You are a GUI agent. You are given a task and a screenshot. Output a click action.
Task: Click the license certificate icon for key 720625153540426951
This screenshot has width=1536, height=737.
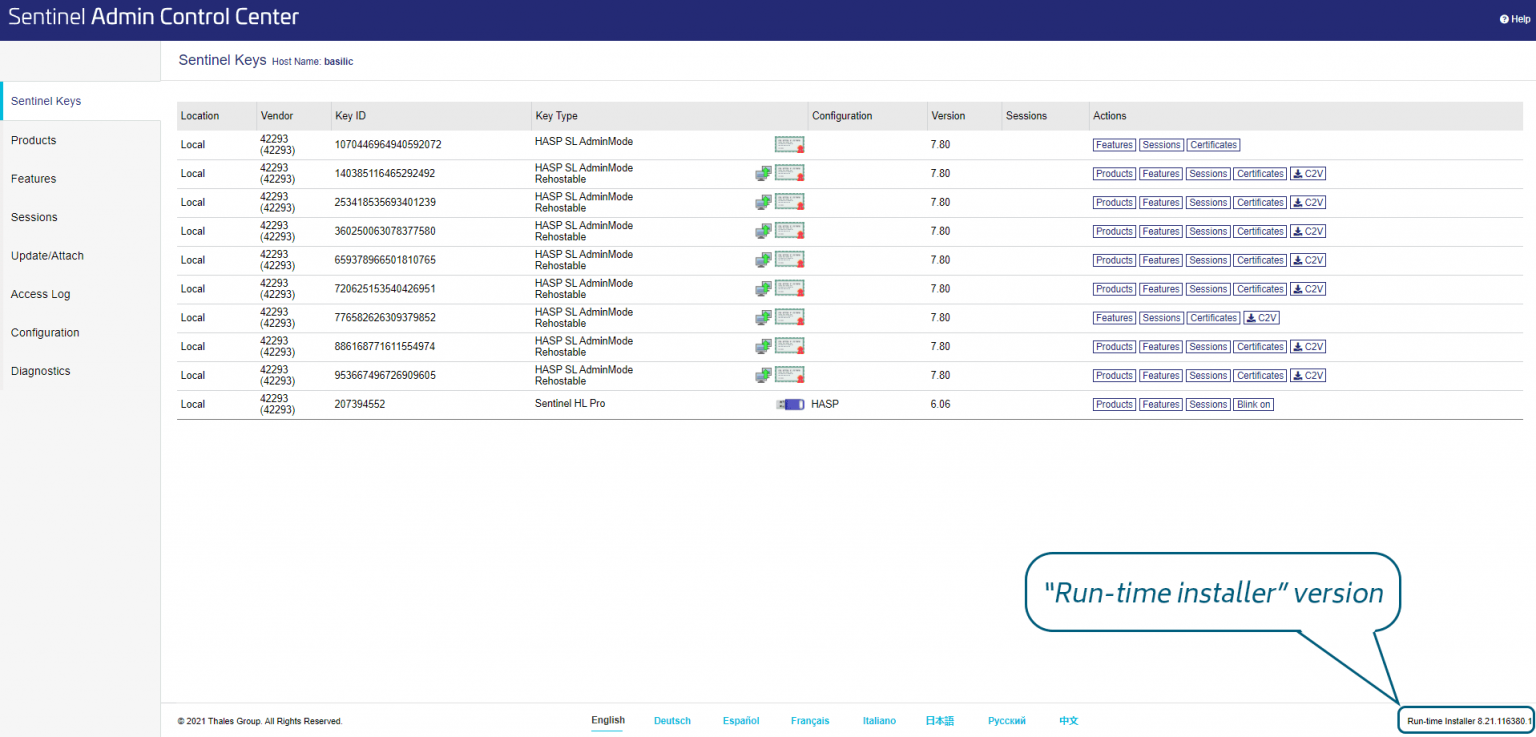point(789,289)
